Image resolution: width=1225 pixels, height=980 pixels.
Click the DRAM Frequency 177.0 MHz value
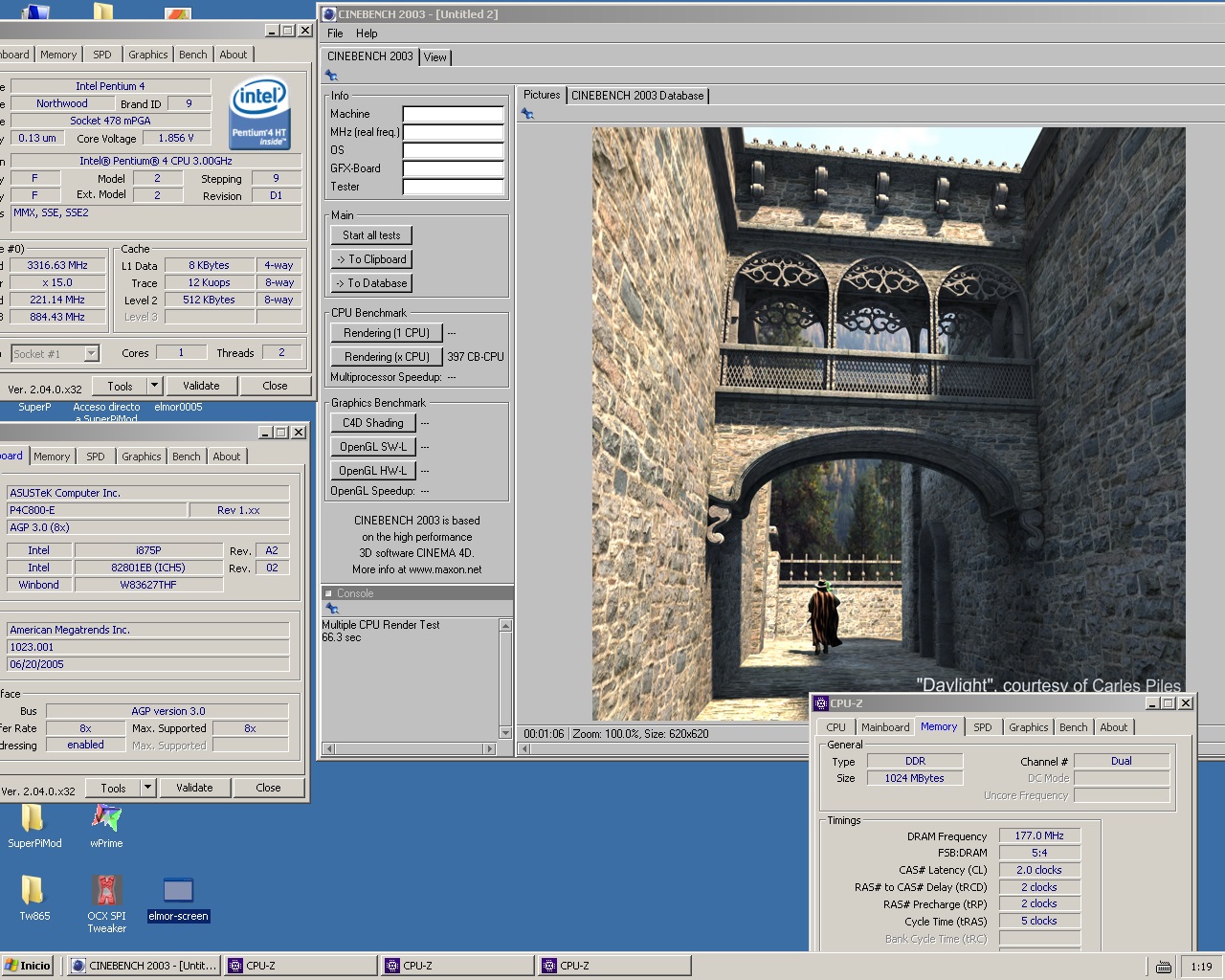tap(1039, 835)
